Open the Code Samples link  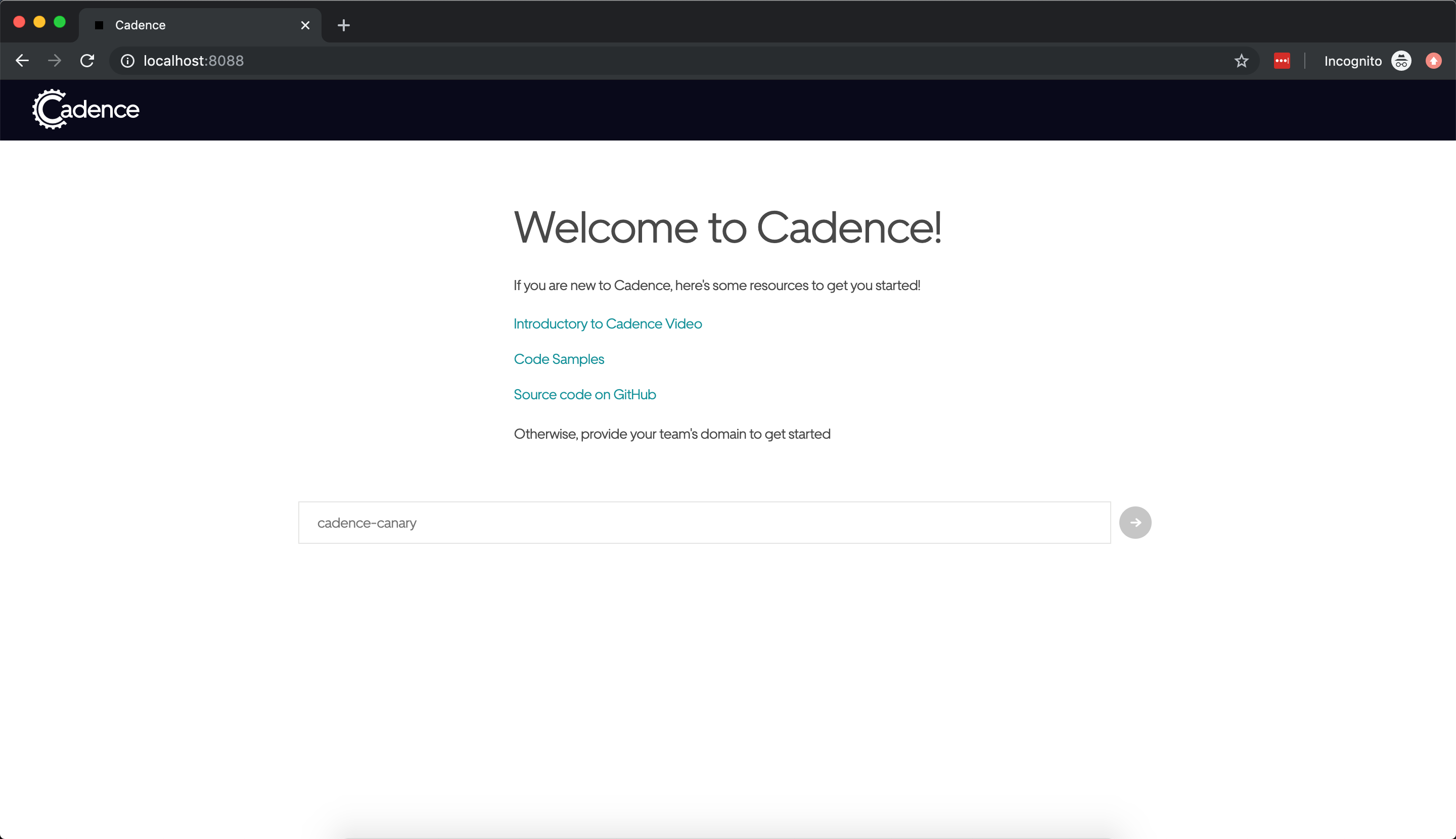click(x=559, y=358)
